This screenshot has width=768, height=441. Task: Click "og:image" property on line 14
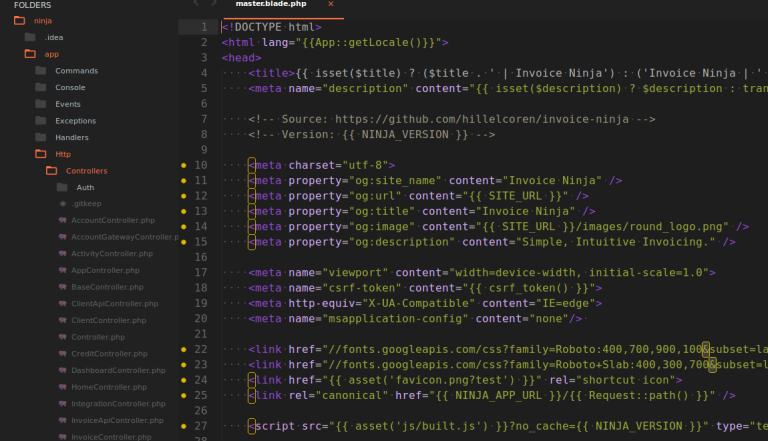[382, 226]
